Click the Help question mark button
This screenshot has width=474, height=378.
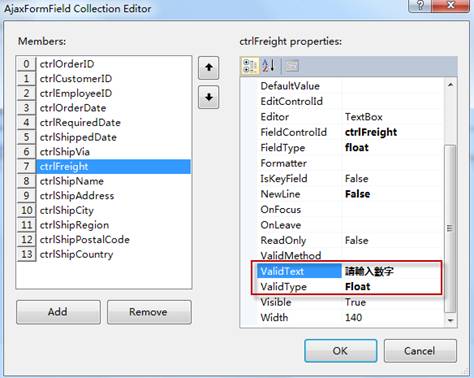pos(421,5)
